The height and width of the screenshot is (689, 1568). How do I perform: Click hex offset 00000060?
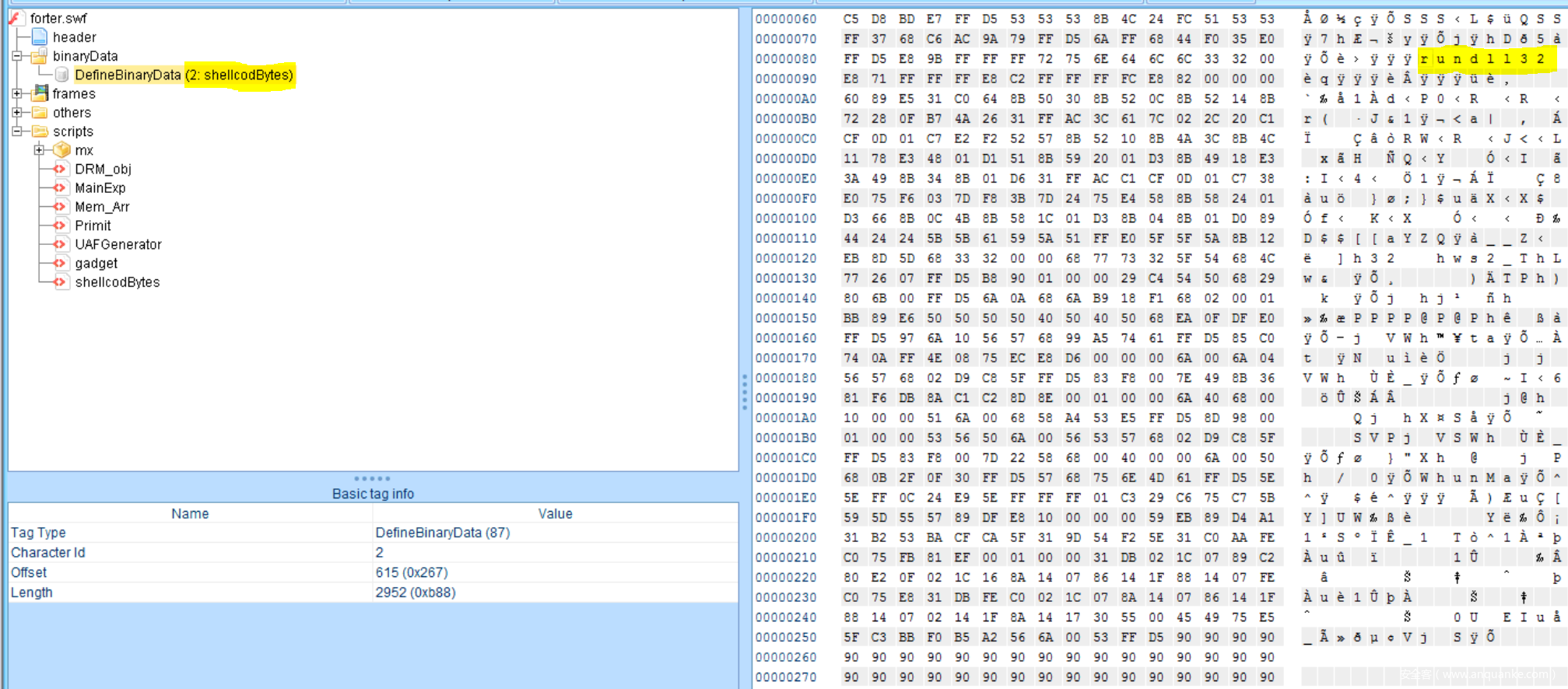786,19
